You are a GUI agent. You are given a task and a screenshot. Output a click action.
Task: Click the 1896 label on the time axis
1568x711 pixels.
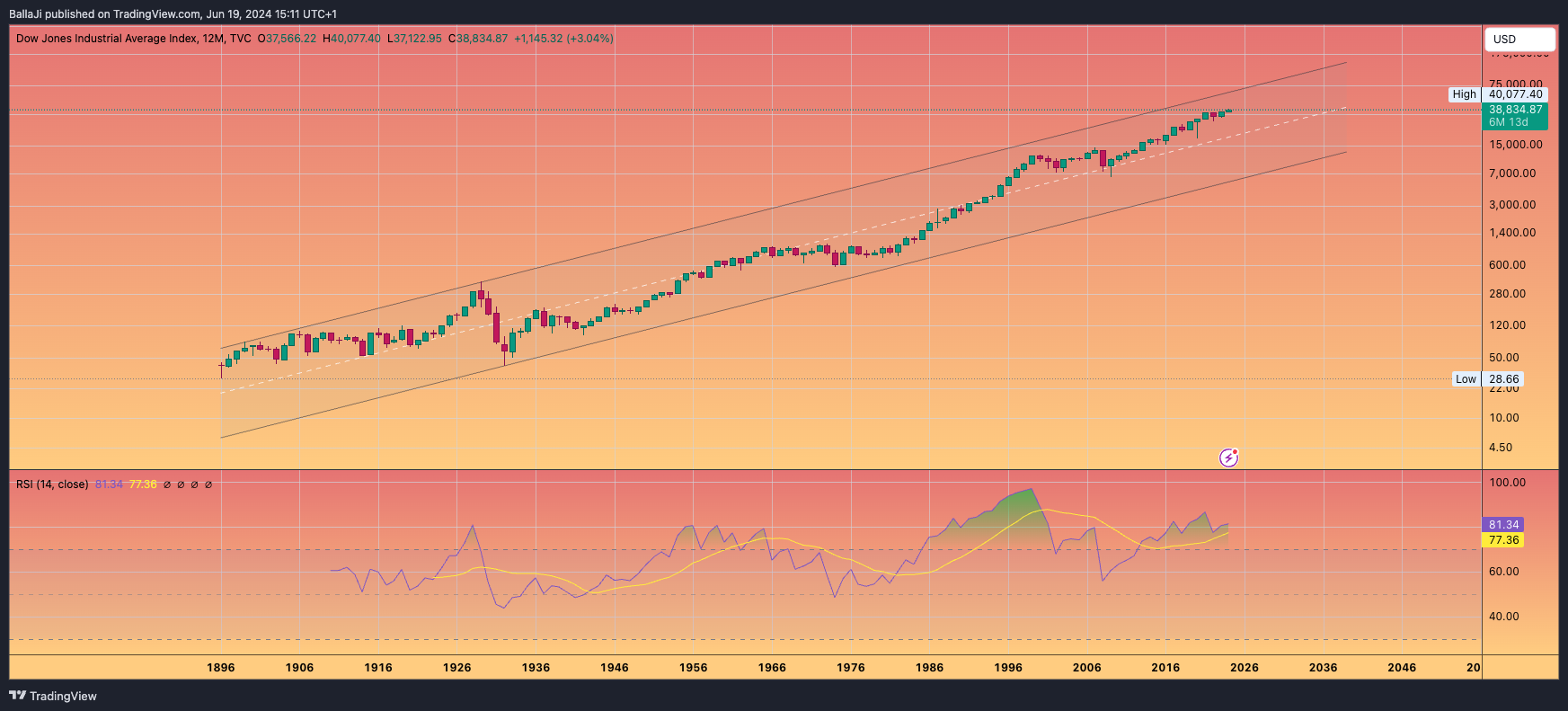pos(221,668)
